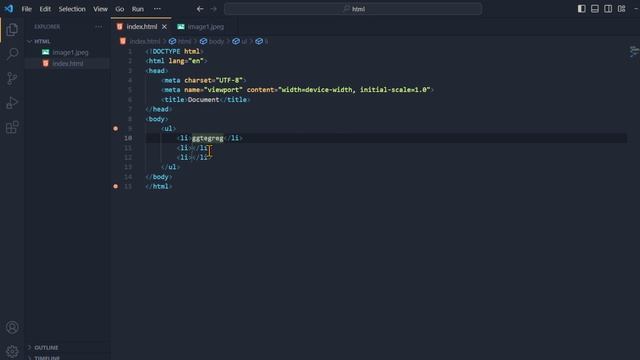Go back with the left arrow
Image resolution: width=640 pixels, height=360 pixels.
pos(200,9)
